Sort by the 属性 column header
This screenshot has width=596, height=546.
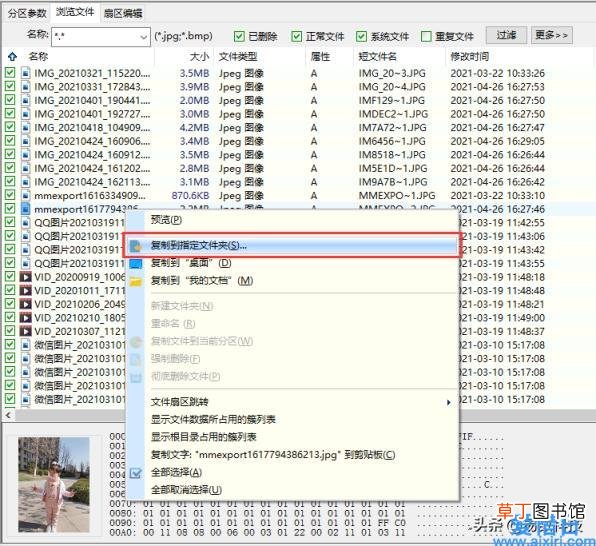[320, 57]
